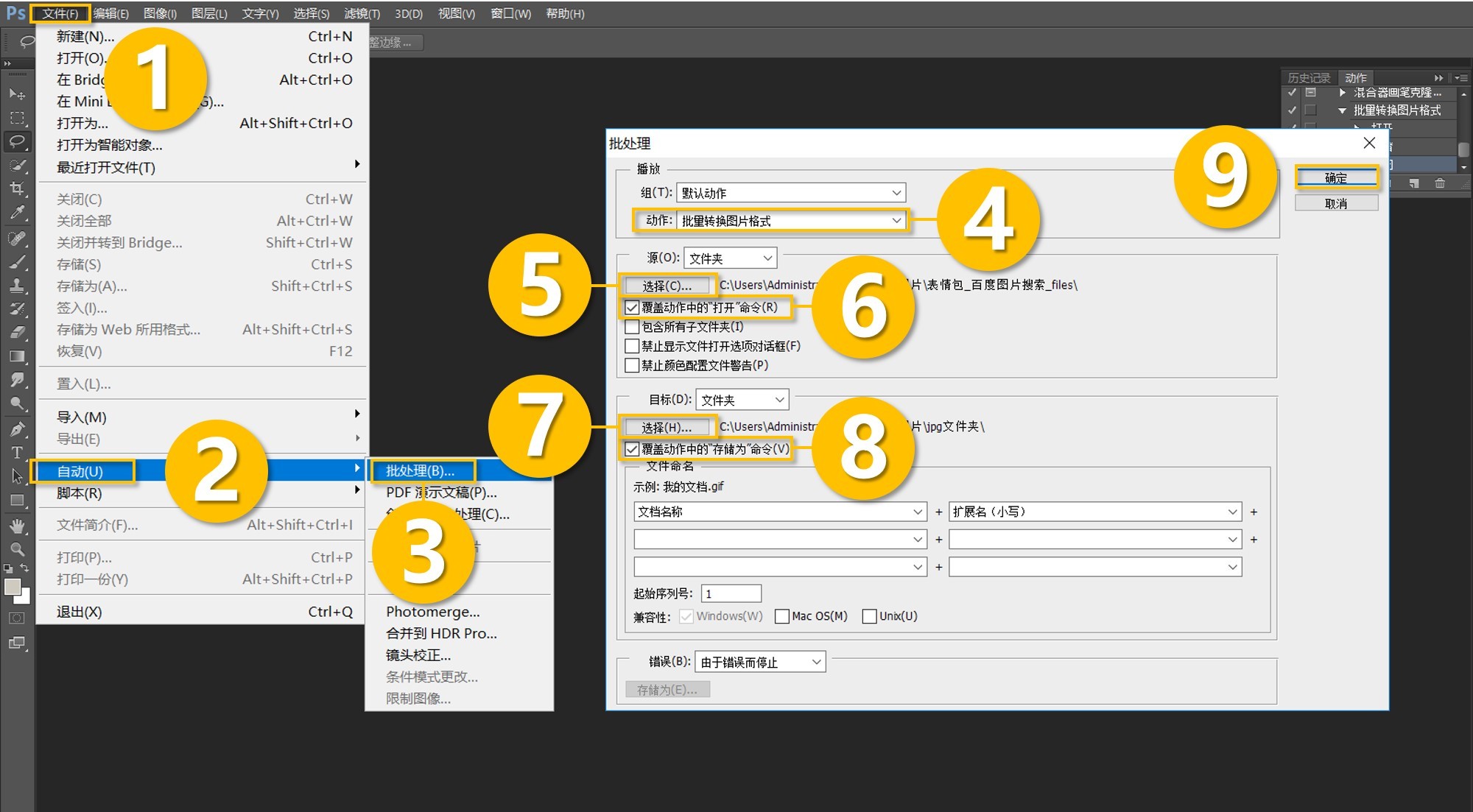Change screen mode icon in toolbox

click(x=17, y=643)
